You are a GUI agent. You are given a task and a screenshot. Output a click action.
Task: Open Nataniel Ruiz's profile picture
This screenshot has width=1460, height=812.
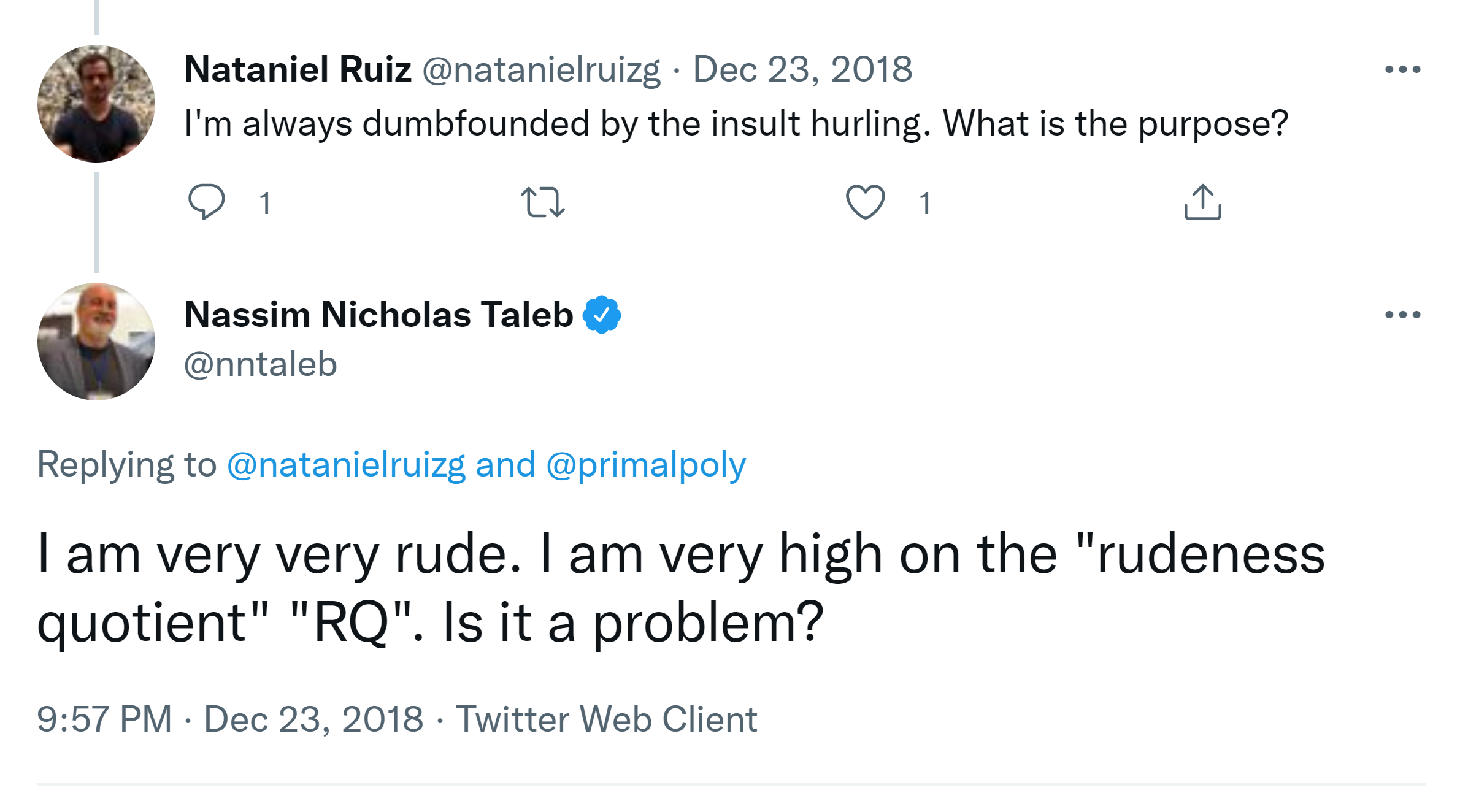coord(96,104)
